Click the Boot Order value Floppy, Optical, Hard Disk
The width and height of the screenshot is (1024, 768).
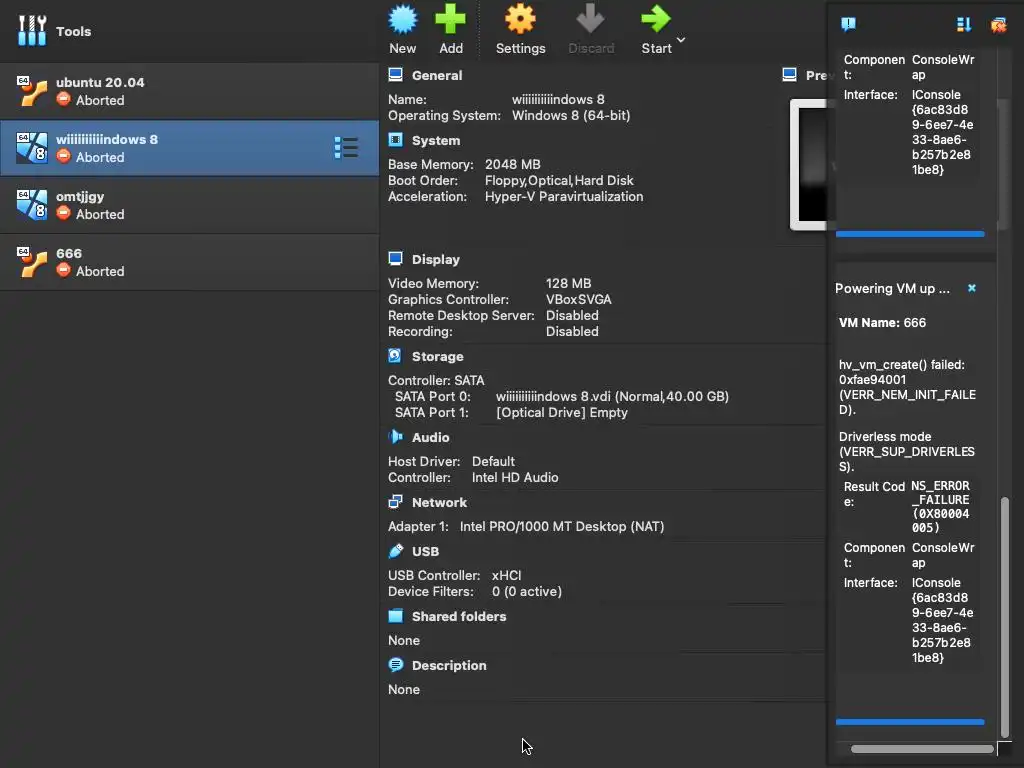tap(559, 180)
